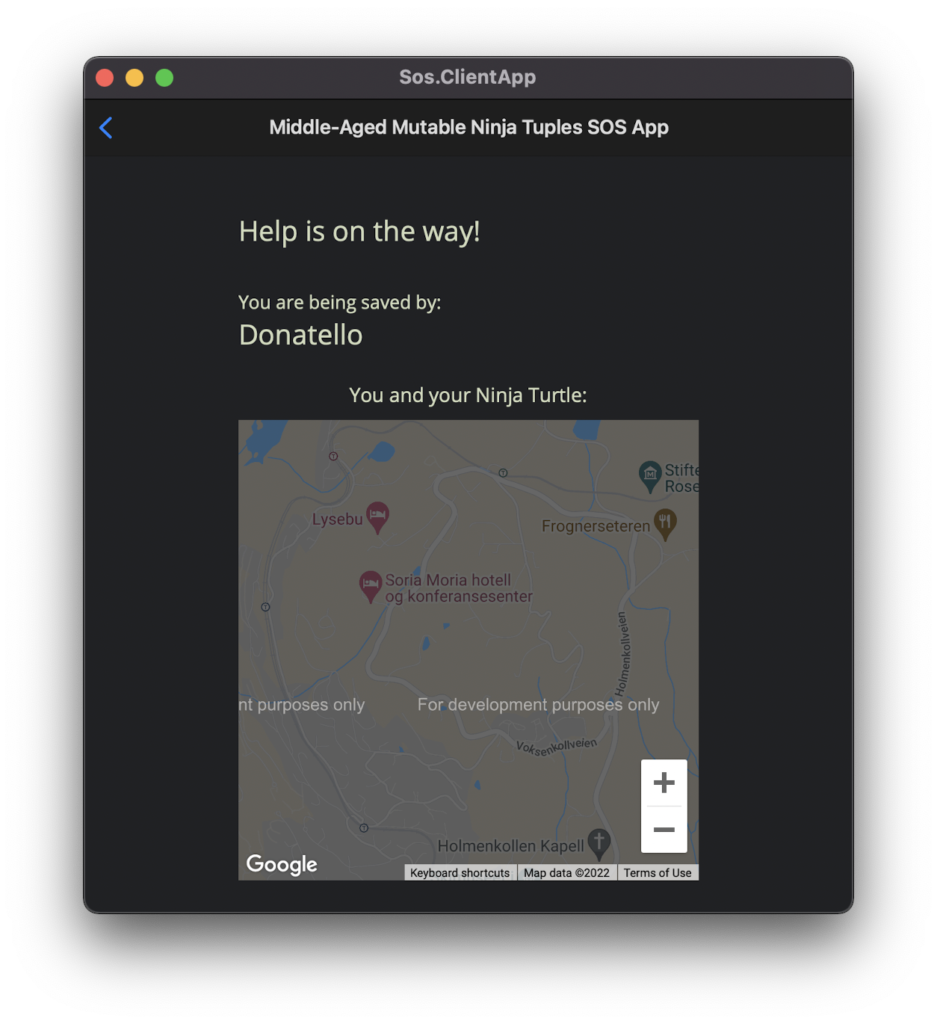Viewport: 937px width, 1024px height.
Task: Click the 'Holmenkollveien' road label
Action: click(x=624, y=654)
